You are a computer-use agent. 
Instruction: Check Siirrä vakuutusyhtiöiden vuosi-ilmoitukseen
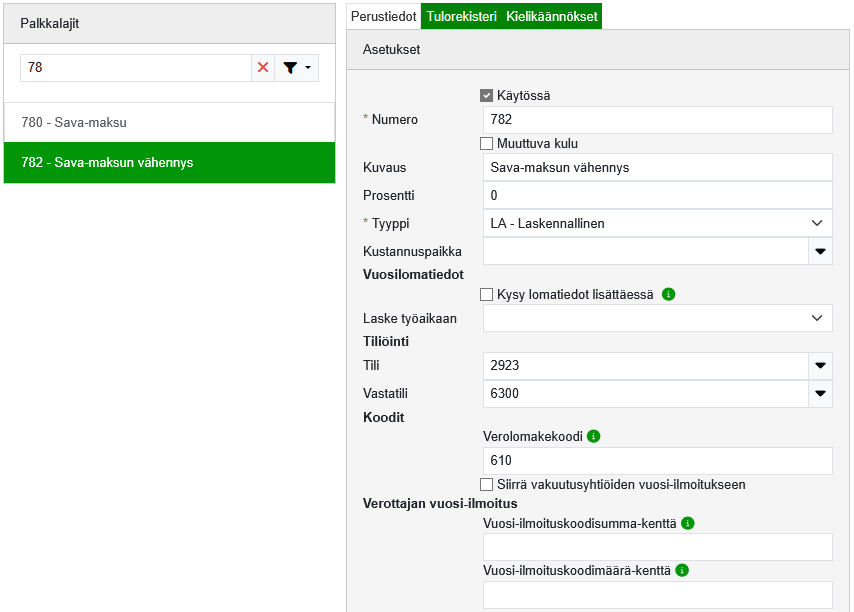coord(487,485)
